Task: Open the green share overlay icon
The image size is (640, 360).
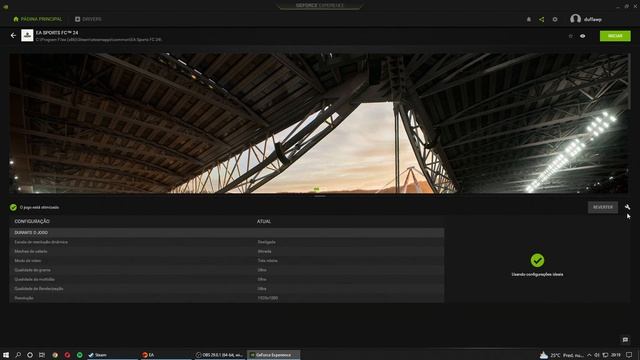Action: pos(542,19)
